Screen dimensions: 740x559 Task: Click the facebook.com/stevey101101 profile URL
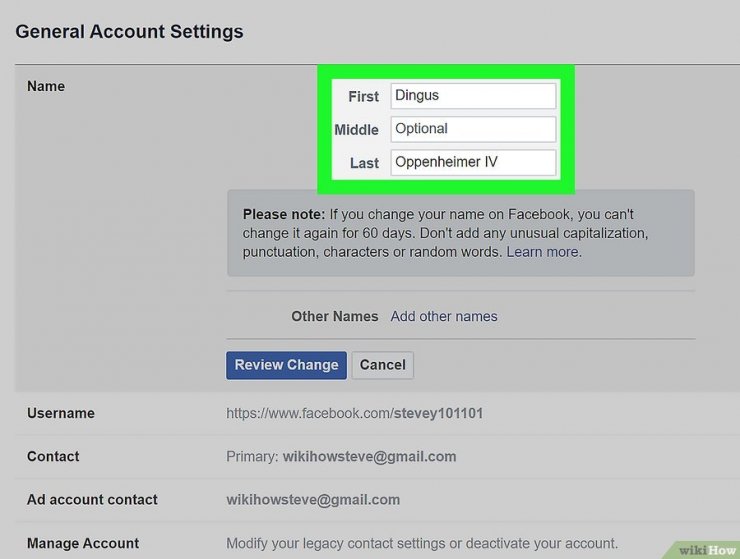coord(355,413)
